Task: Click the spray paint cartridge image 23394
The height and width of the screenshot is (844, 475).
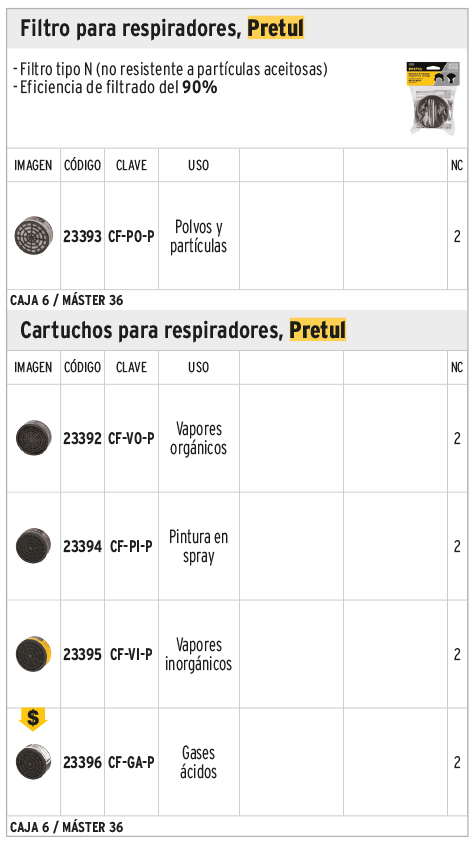Action: [33, 546]
